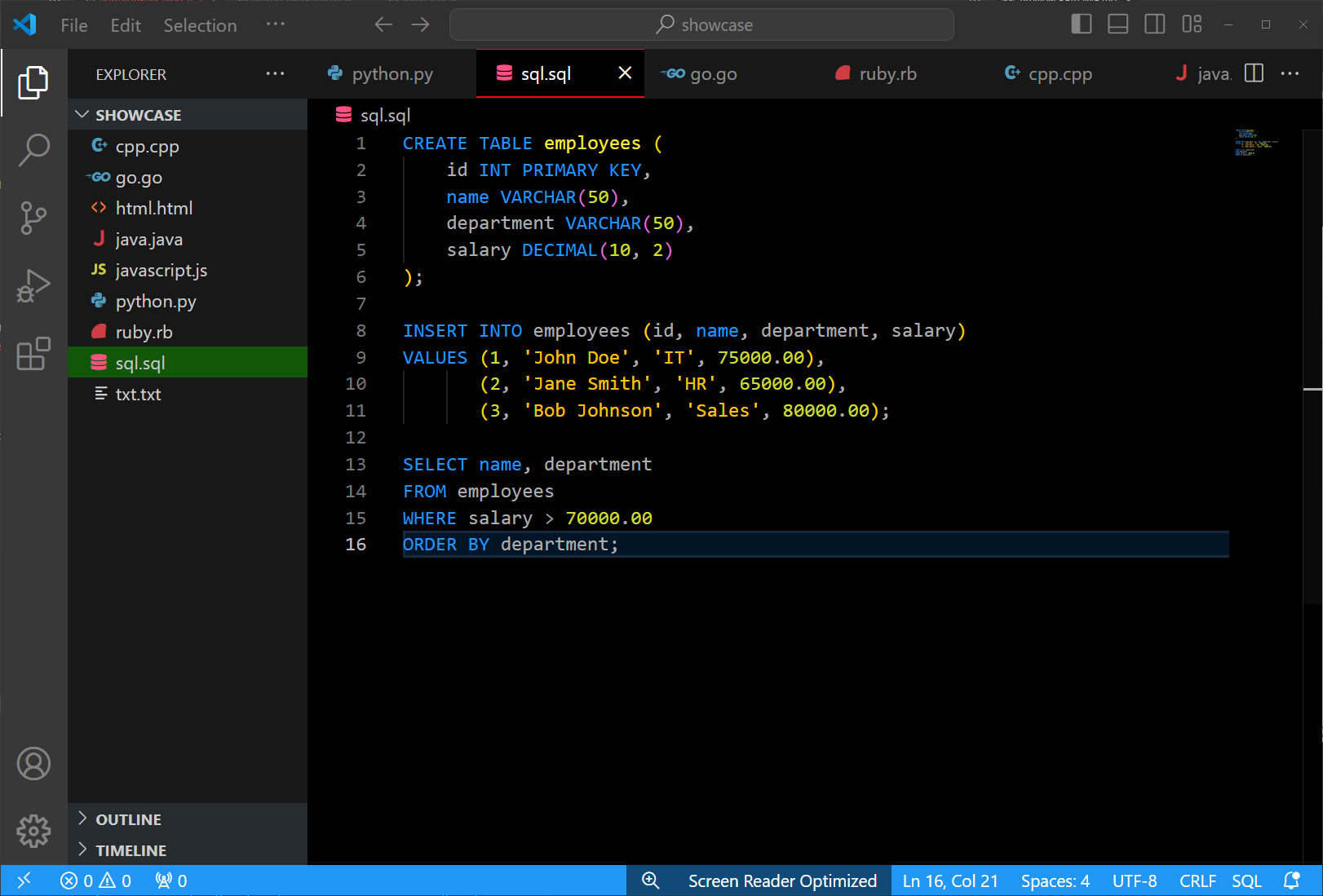The height and width of the screenshot is (896, 1323).
Task: Select sql.sql in the explorer
Action: coord(188,363)
